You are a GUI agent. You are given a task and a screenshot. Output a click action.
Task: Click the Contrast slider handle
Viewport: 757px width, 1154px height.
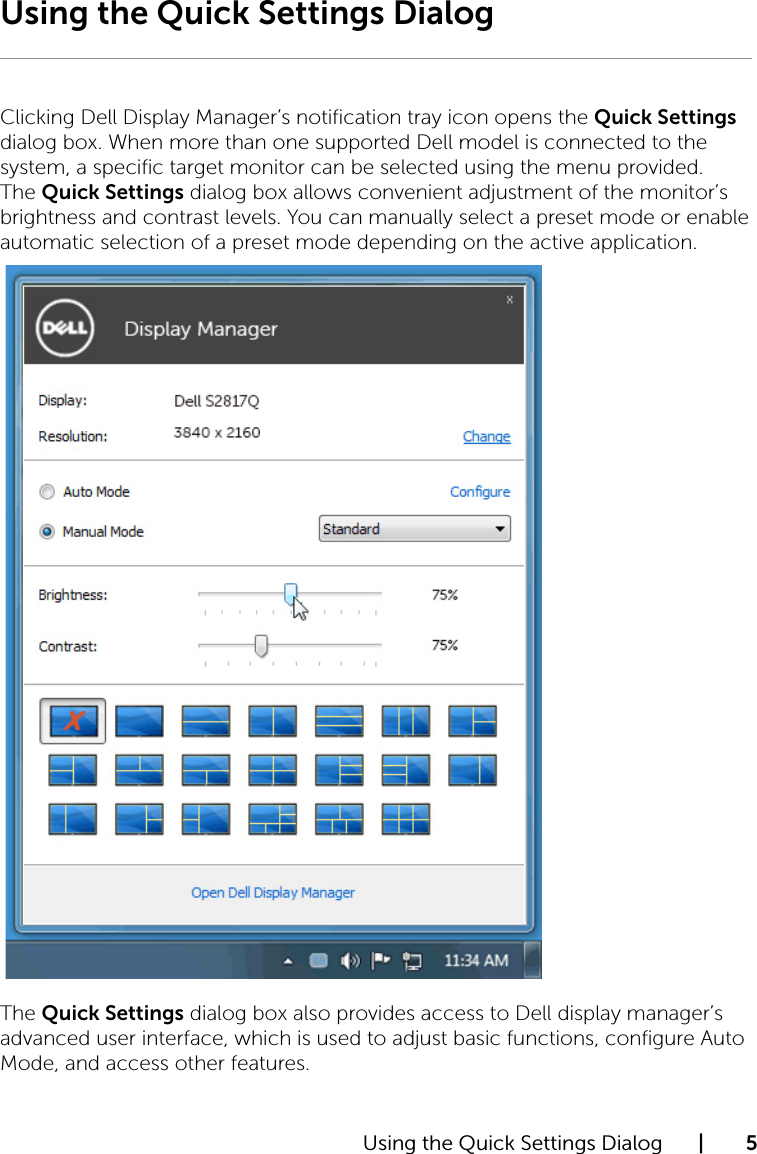(260, 645)
